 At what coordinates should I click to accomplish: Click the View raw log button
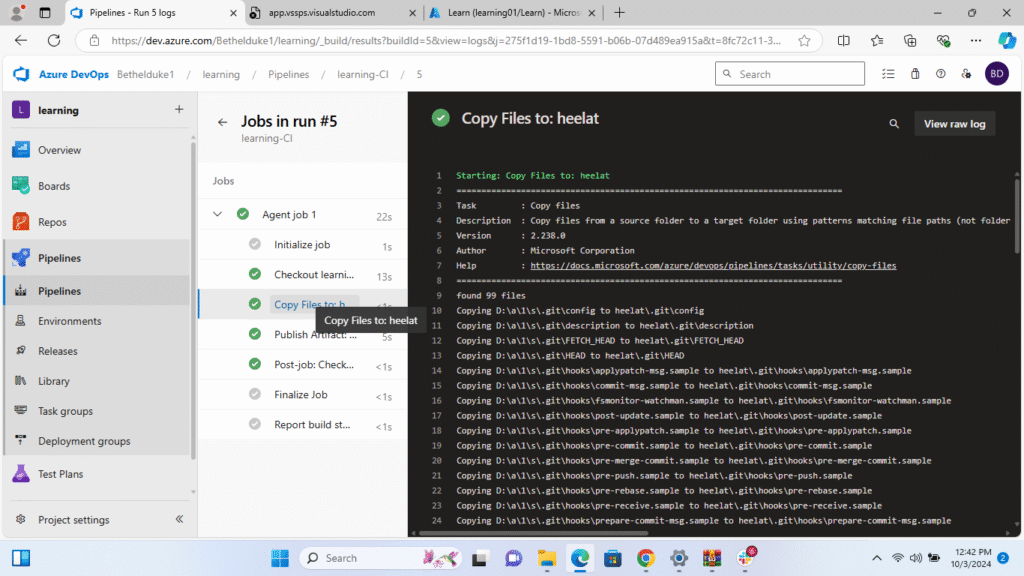pos(954,124)
